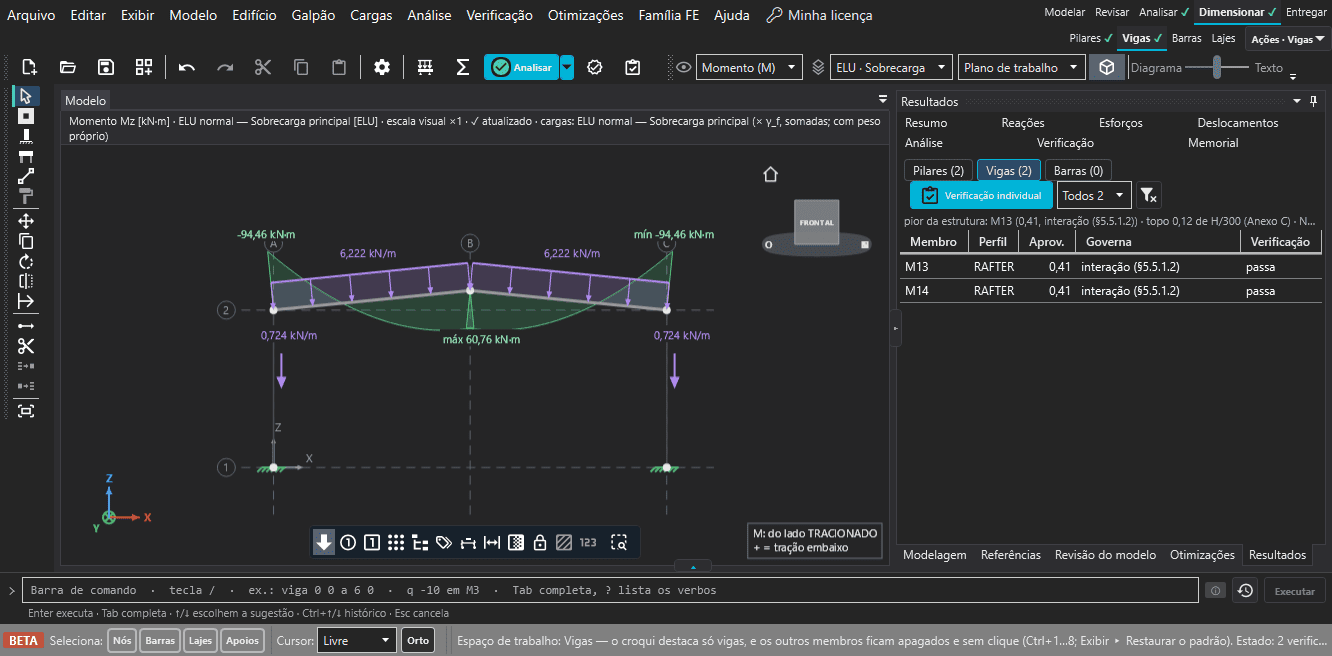Open command history clock icon
The width and height of the screenshot is (1332, 656).
pos(1245,590)
